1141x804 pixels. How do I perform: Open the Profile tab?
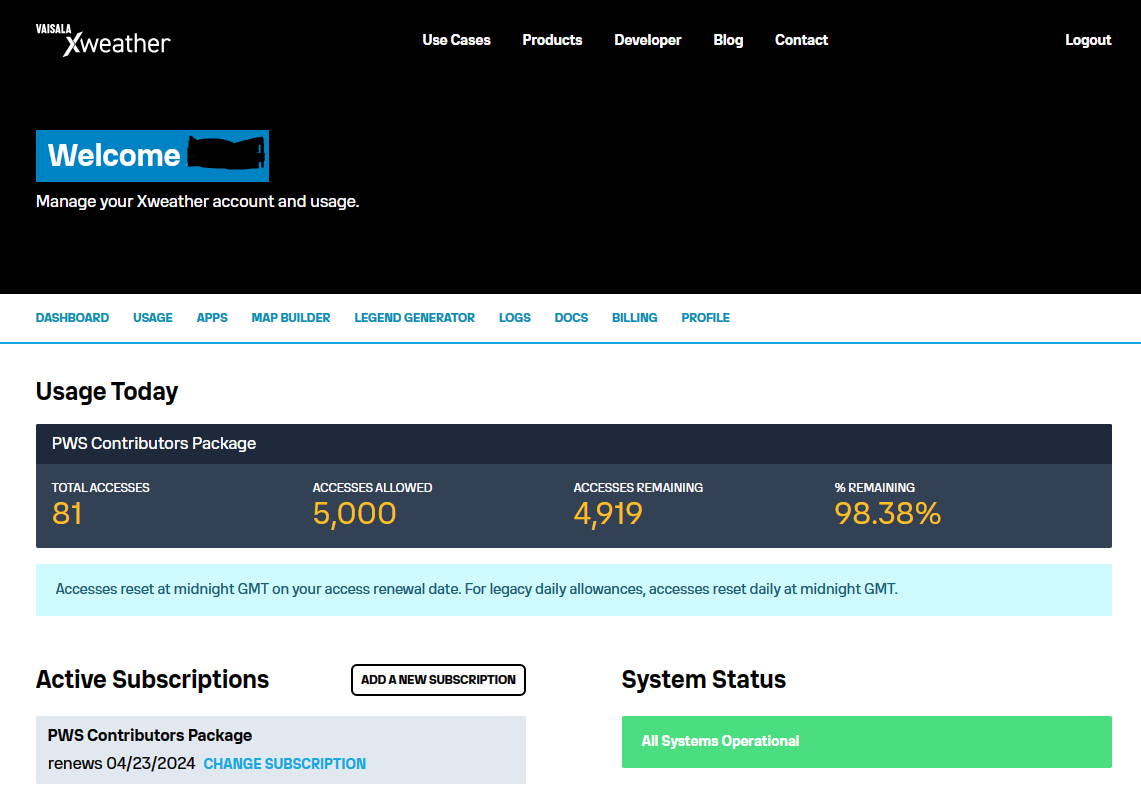coord(705,318)
